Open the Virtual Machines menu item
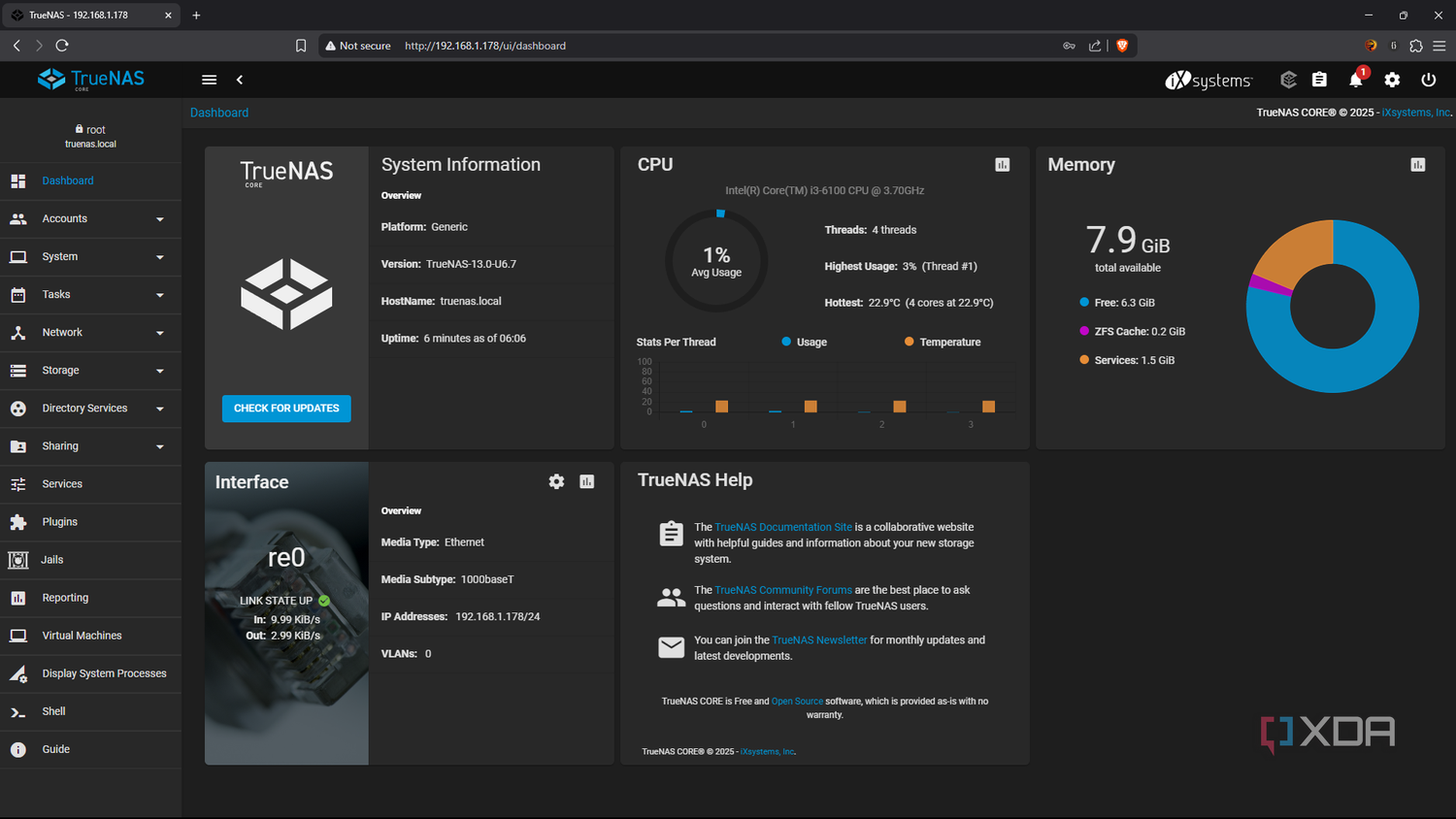1456x819 pixels. (x=90, y=636)
